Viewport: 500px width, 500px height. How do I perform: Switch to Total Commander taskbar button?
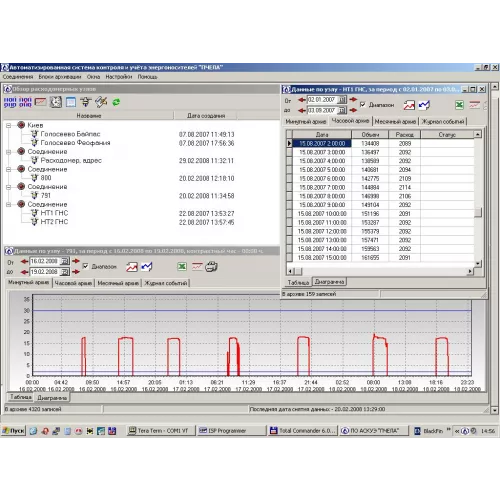pos(303,431)
